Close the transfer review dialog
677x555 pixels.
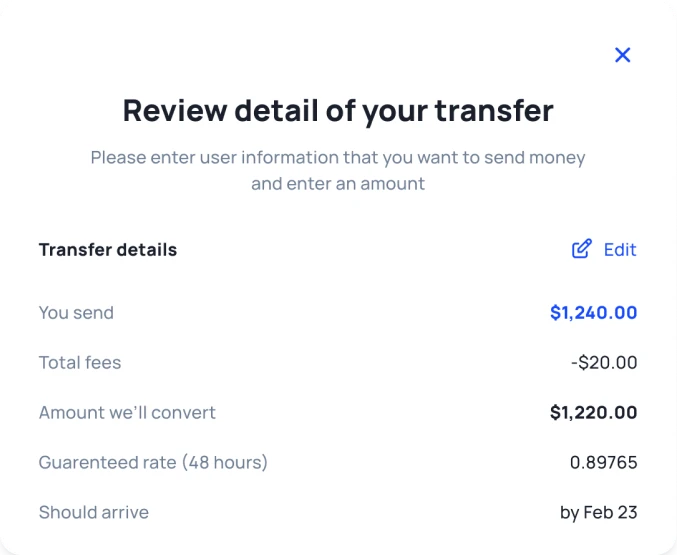[x=622, y=55]
